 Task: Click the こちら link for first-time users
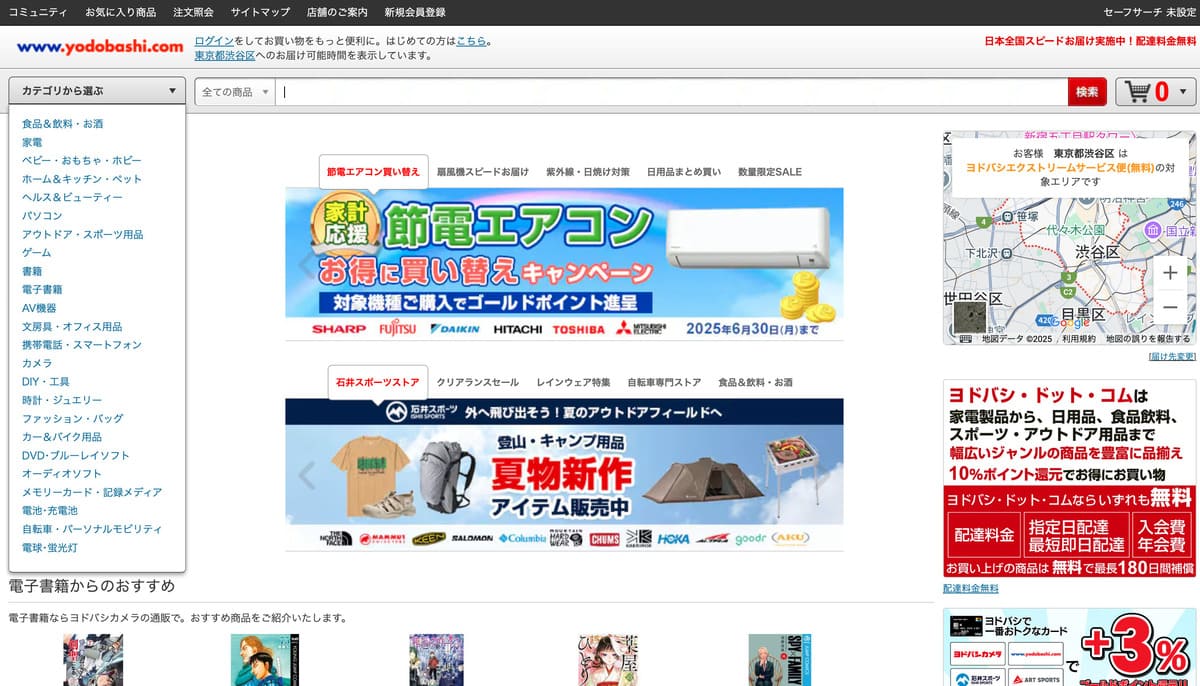(x=471, y=41)
